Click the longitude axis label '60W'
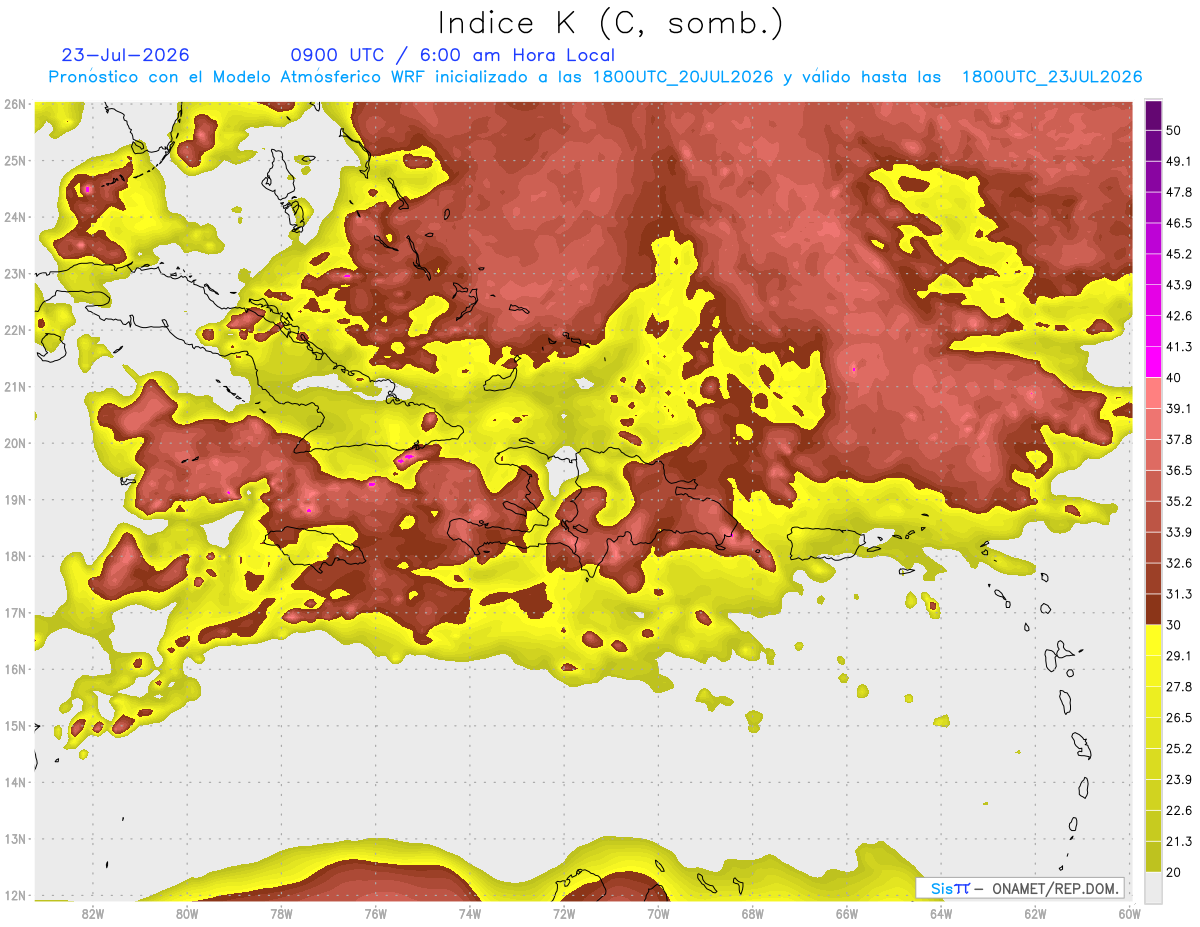 [1129, 913]
